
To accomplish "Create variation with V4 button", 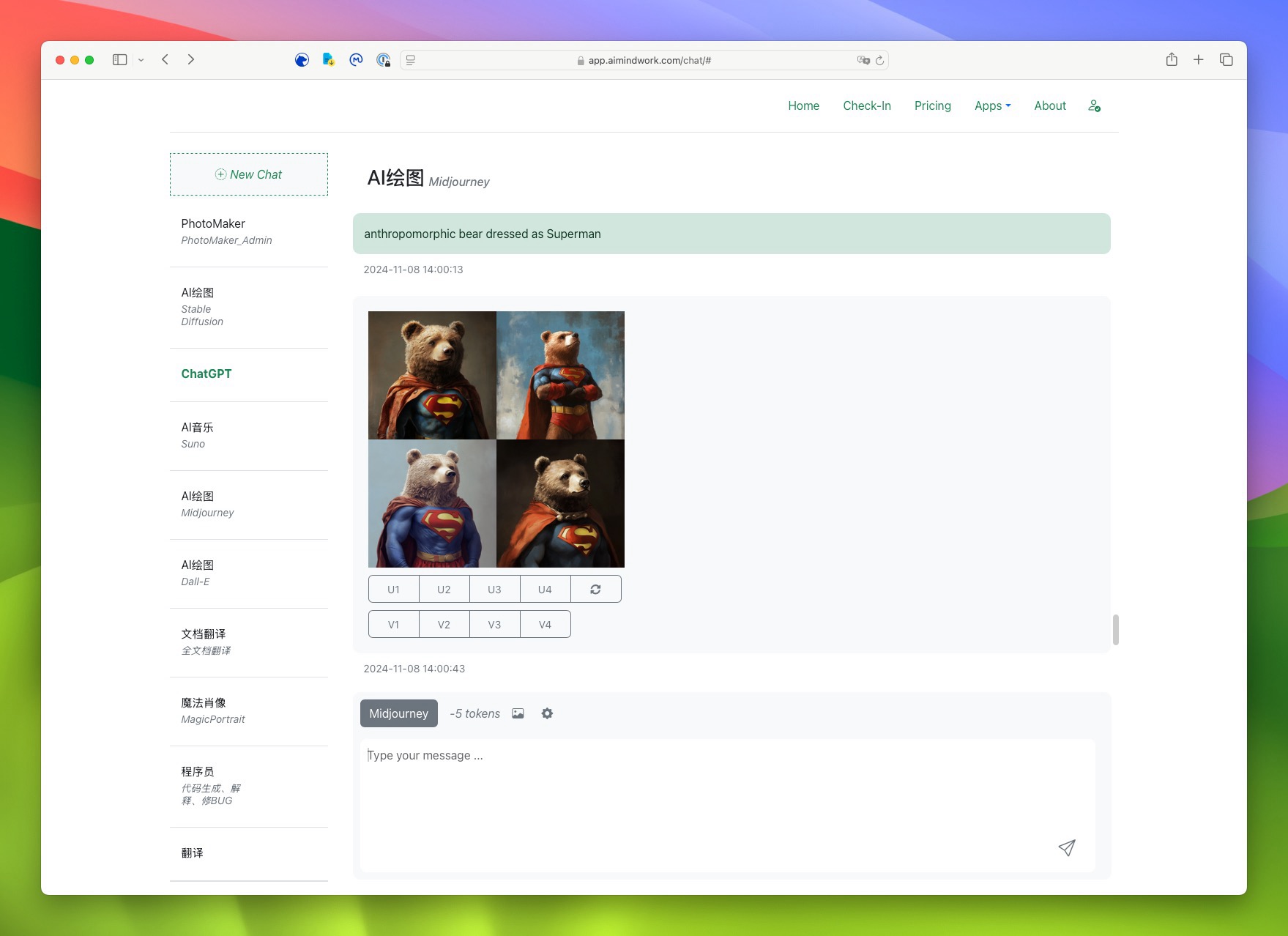I will coord(546,624).
